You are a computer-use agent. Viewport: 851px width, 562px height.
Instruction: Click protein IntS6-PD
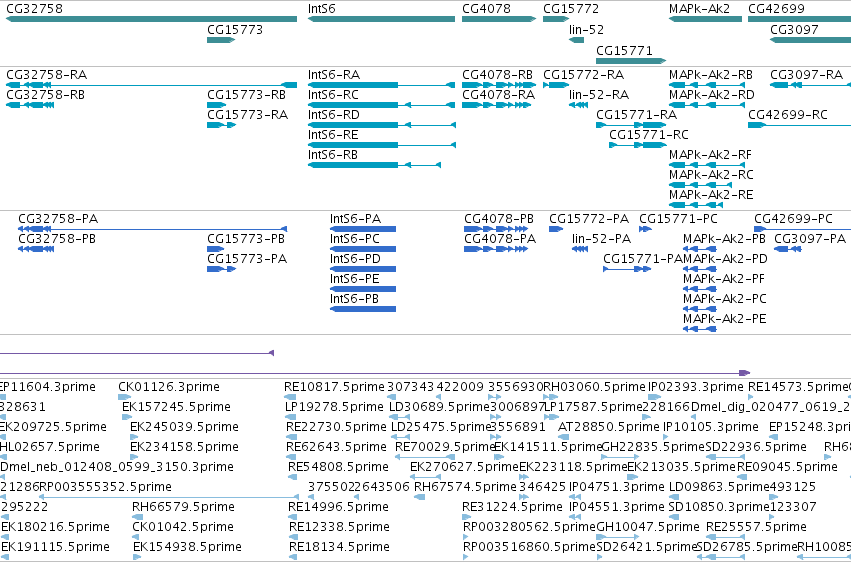[355, 259]
